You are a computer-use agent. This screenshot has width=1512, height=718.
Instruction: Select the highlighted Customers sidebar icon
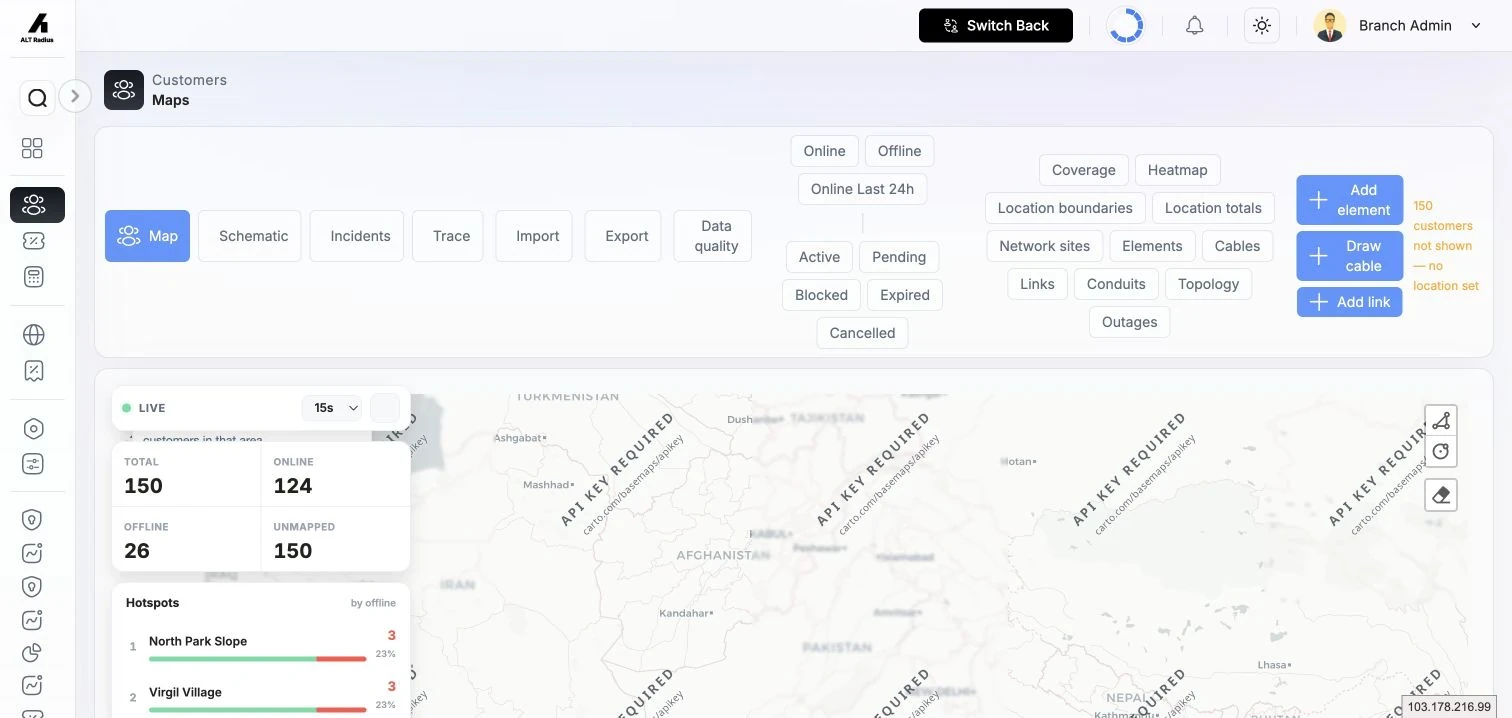(x=37, y=205)
